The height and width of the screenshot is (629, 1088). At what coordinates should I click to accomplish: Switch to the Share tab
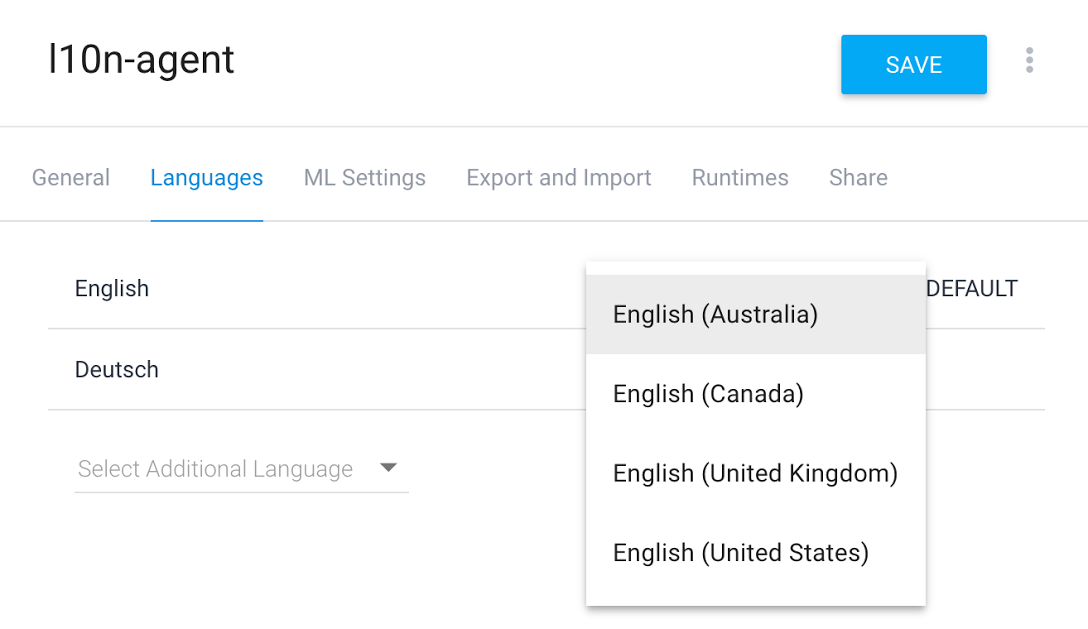point(858,178)
